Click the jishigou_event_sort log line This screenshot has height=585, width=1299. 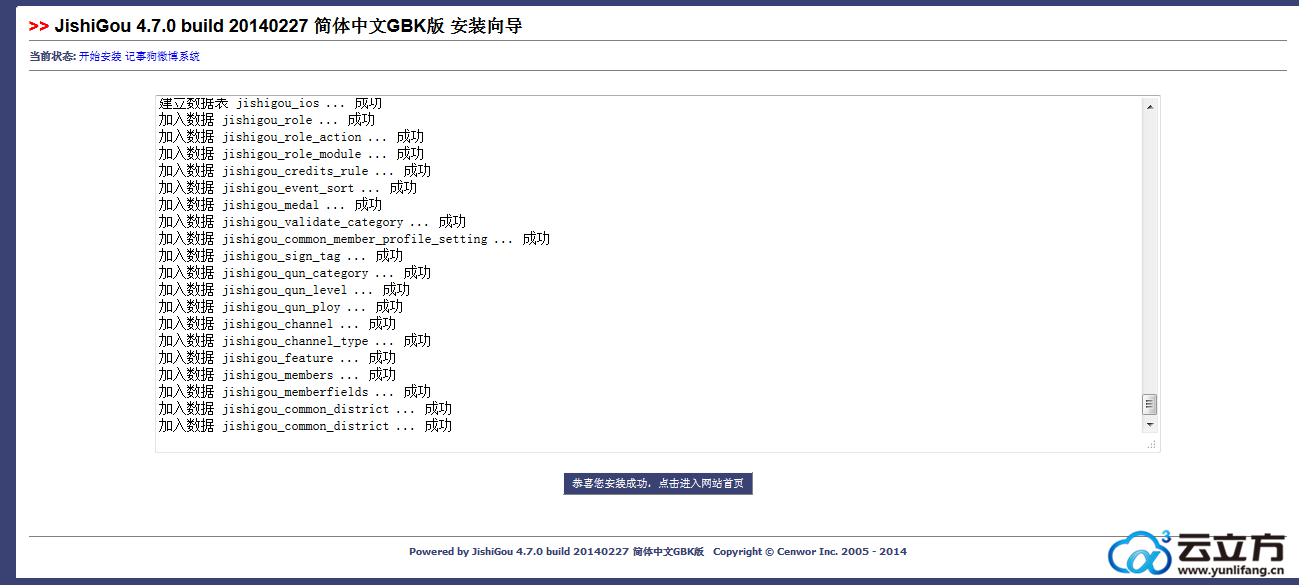288,188
